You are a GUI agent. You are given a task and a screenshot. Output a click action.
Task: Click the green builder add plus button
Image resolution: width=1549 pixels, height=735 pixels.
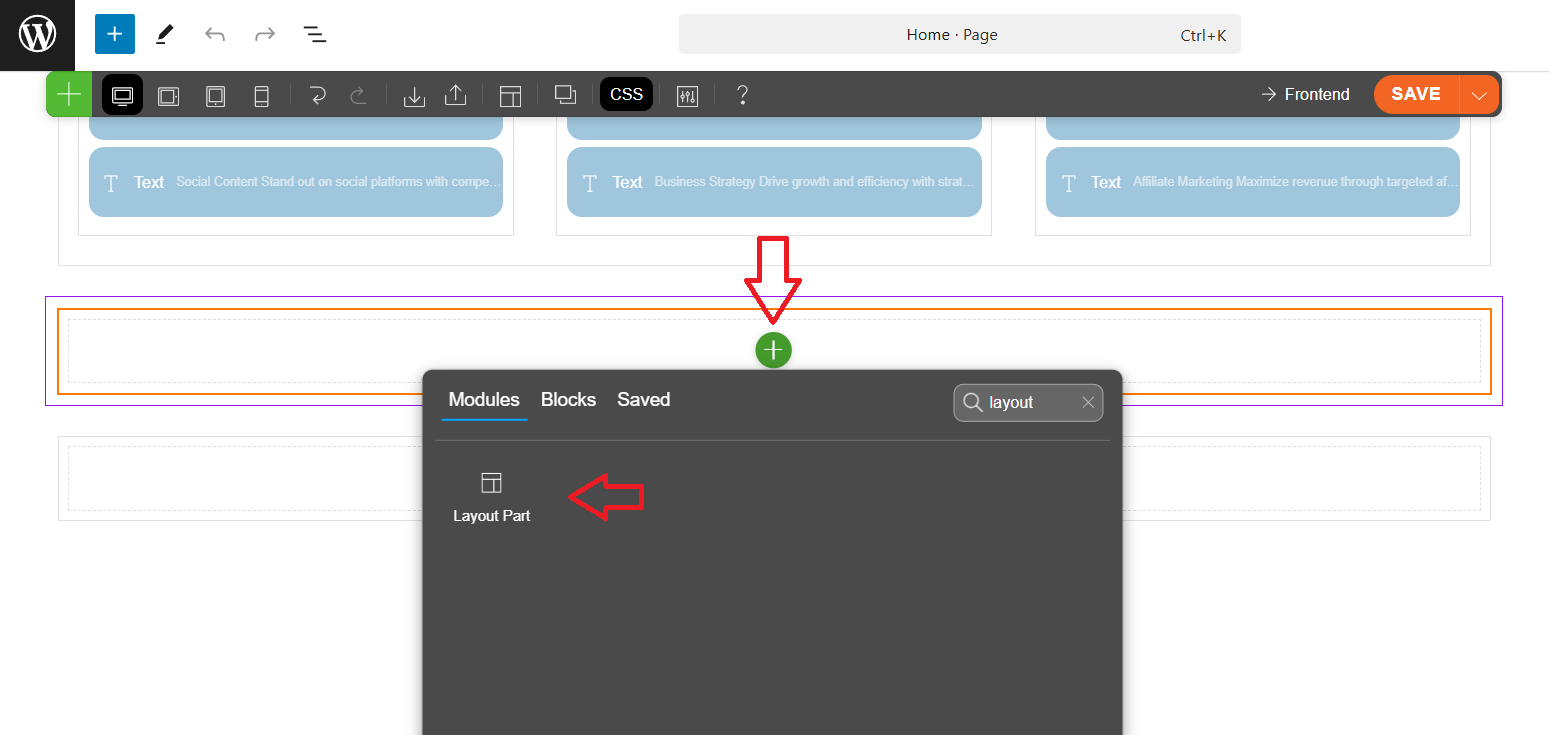coord(69,95)
